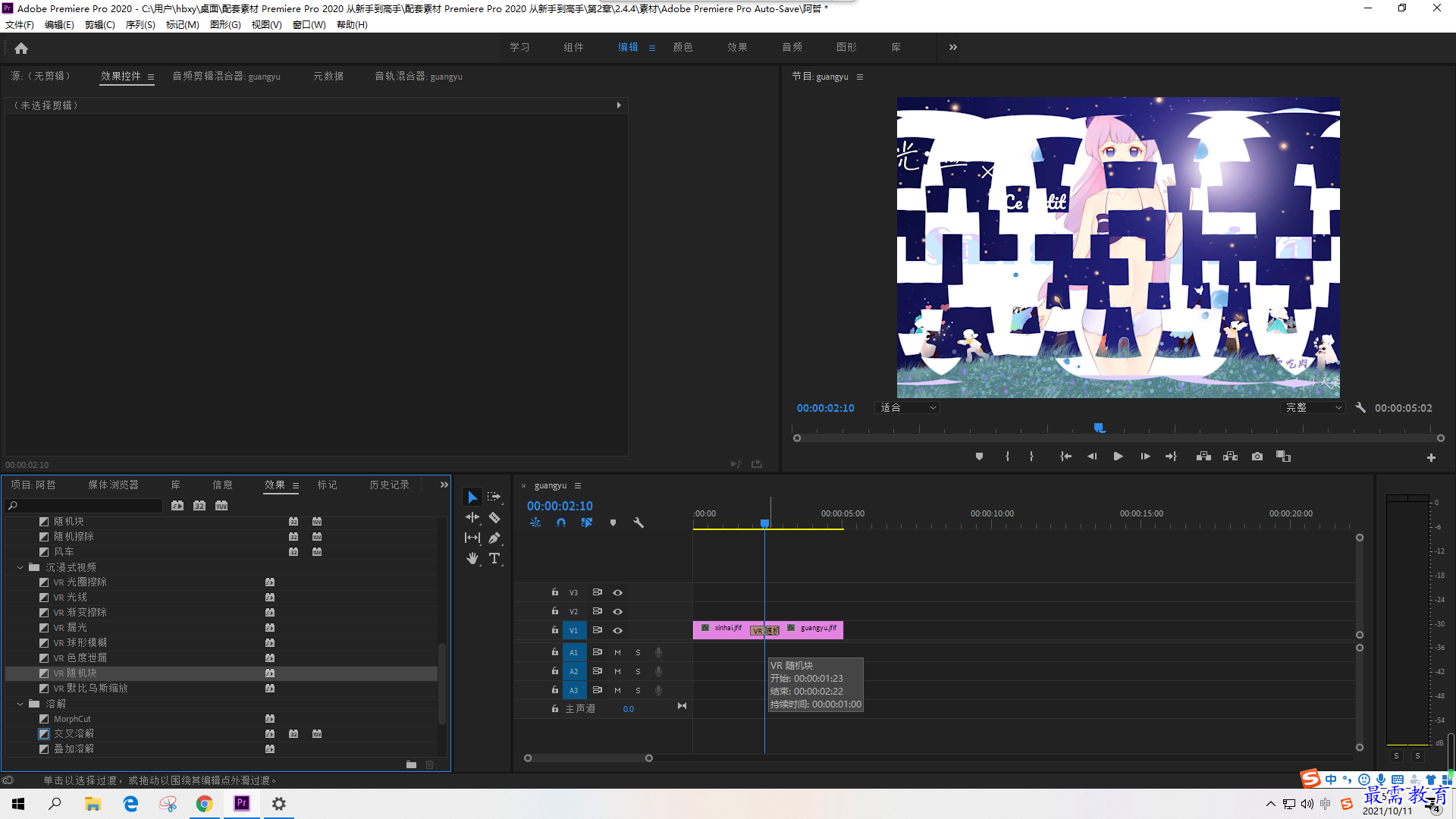Toggle V3 track output eye

point(618,592)
